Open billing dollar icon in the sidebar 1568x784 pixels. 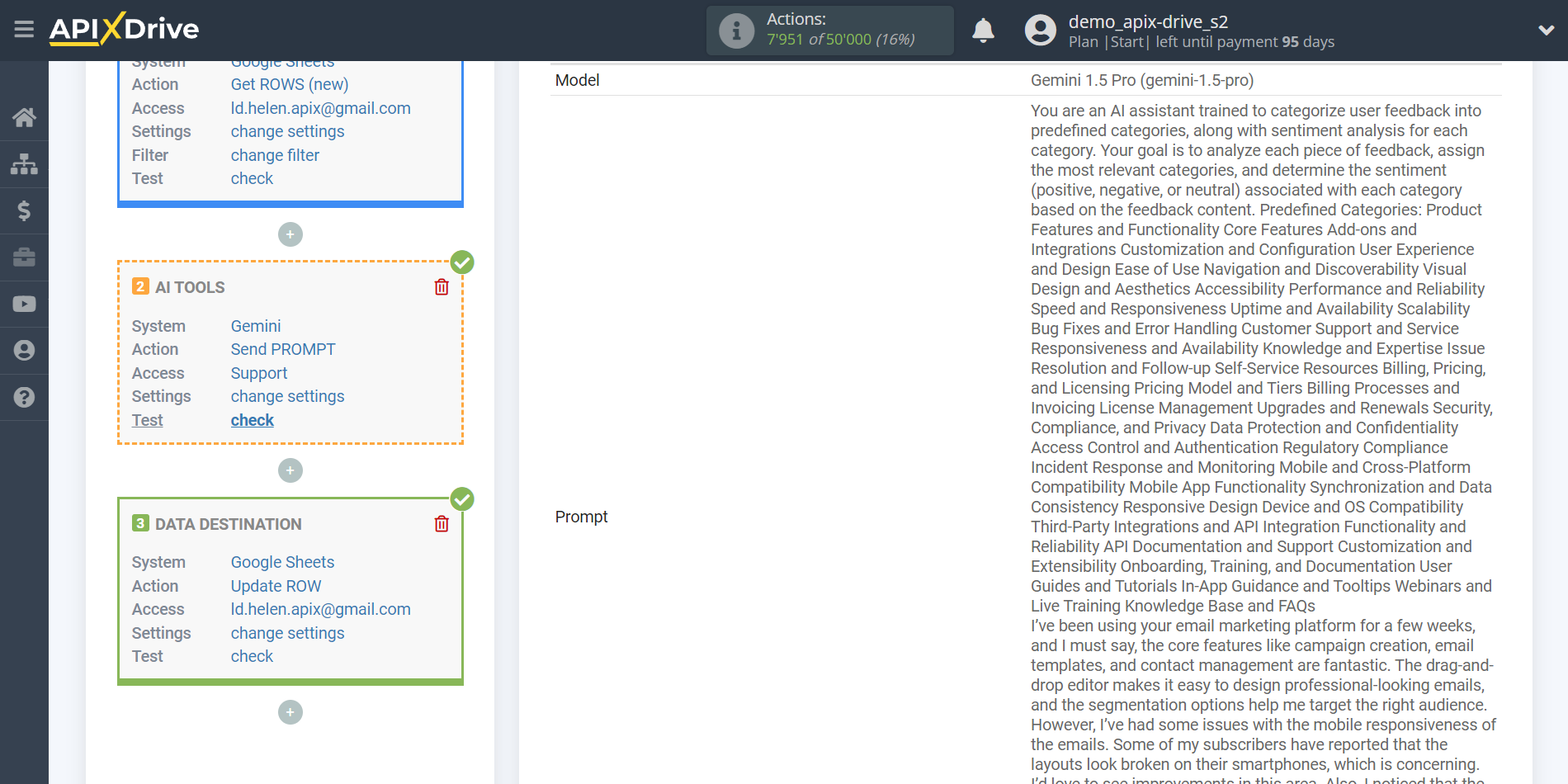coord(24,210)
